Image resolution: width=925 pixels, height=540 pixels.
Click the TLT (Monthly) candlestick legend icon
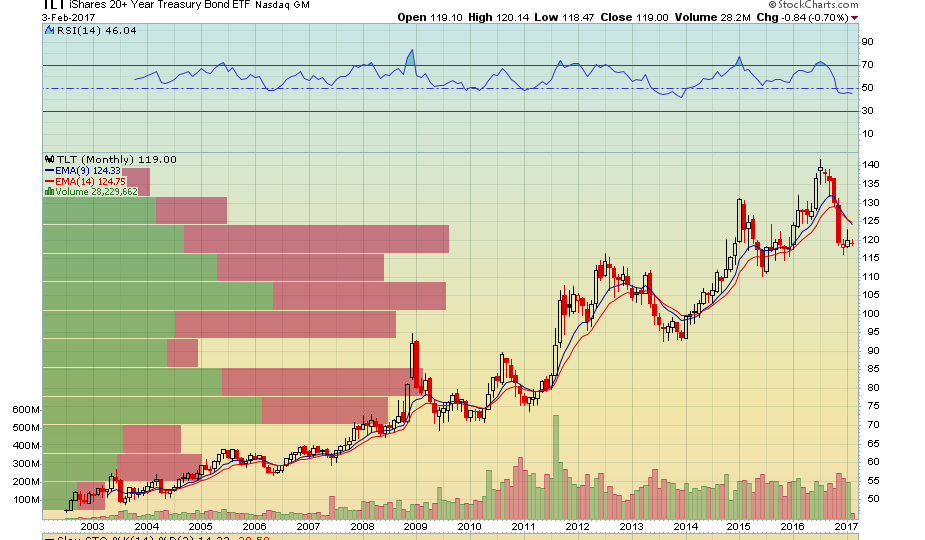[50, 159]
